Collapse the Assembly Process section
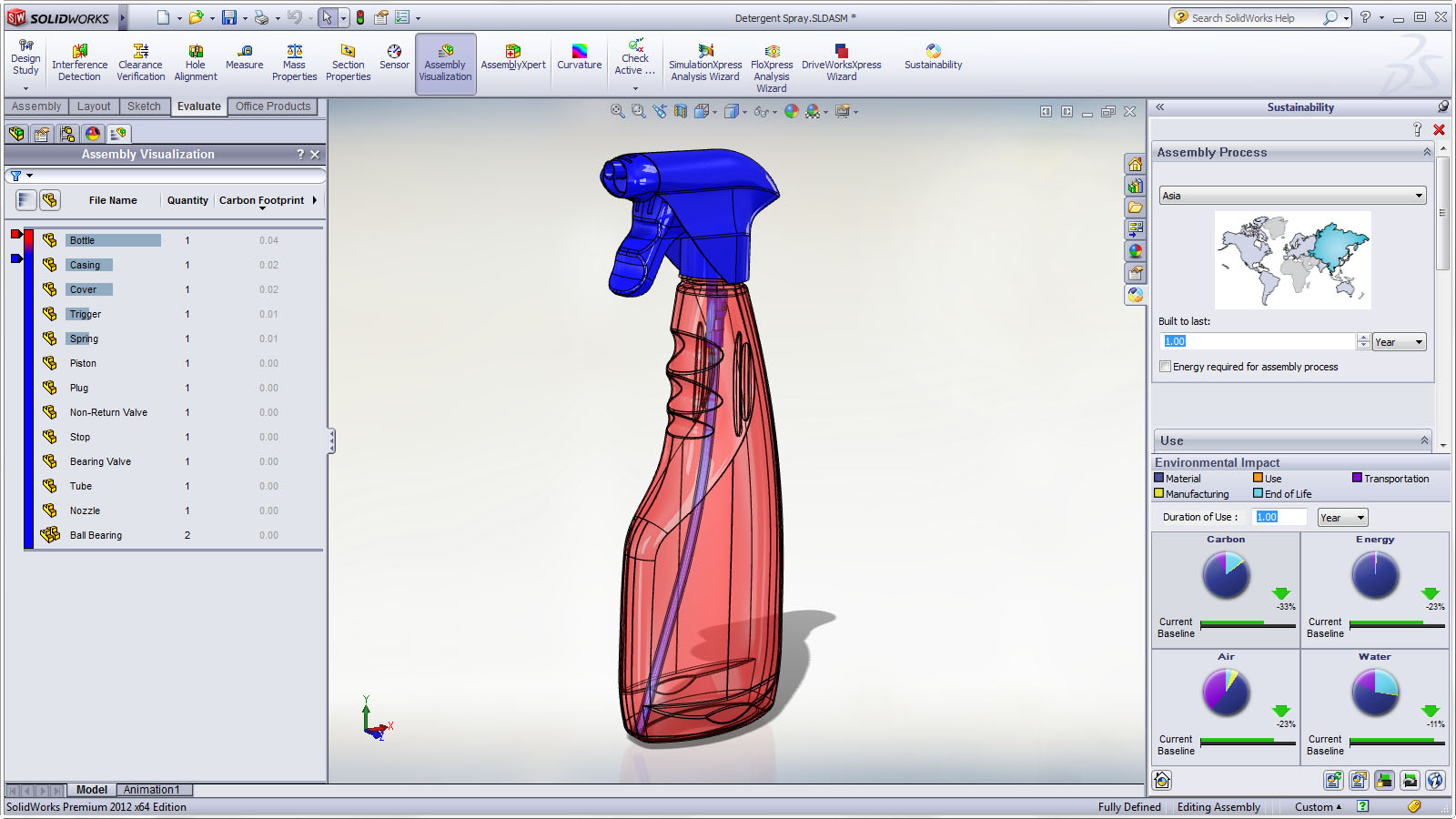This screenshot has height=819, width=1456. tap(1426, 153)
